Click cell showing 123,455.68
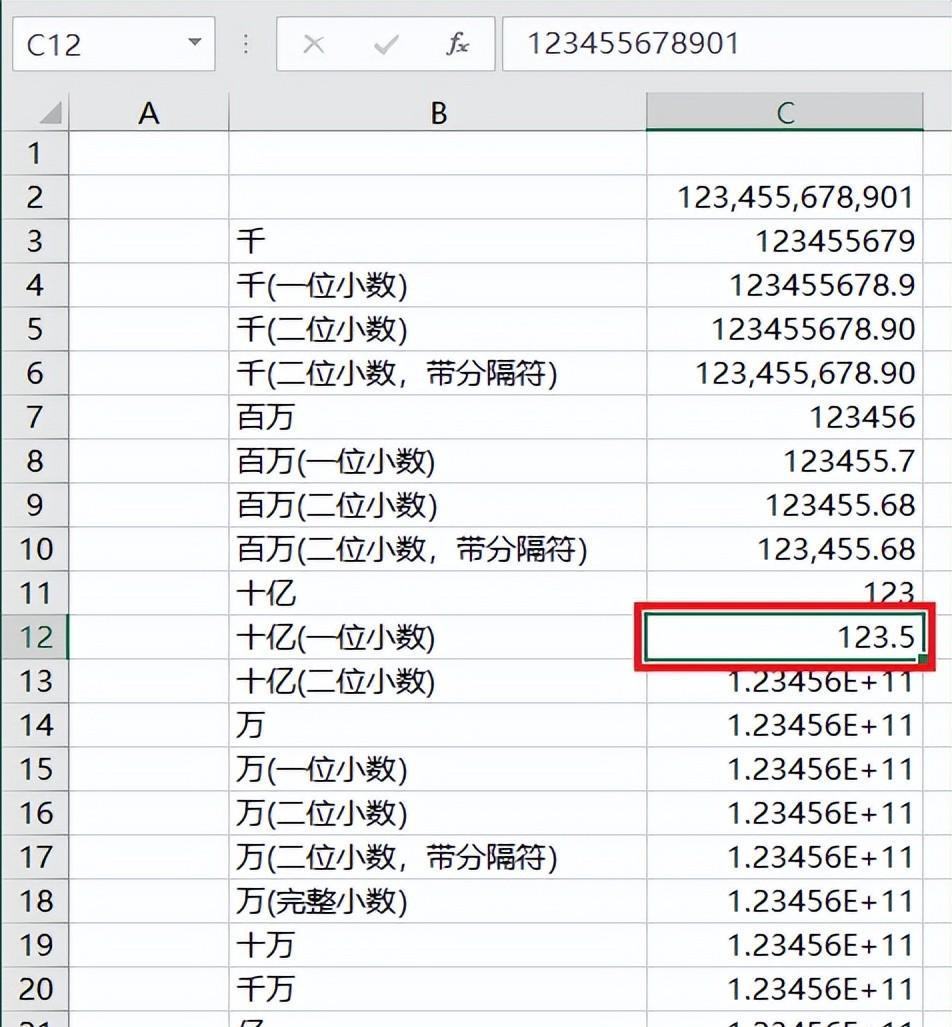 pos(785,549)
